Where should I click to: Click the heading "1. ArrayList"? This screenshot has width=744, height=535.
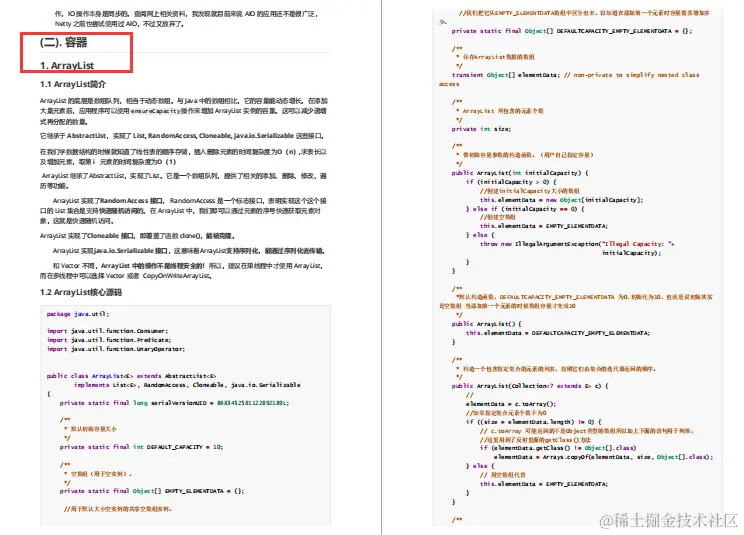pyautogui.click(x=67, y=65)
